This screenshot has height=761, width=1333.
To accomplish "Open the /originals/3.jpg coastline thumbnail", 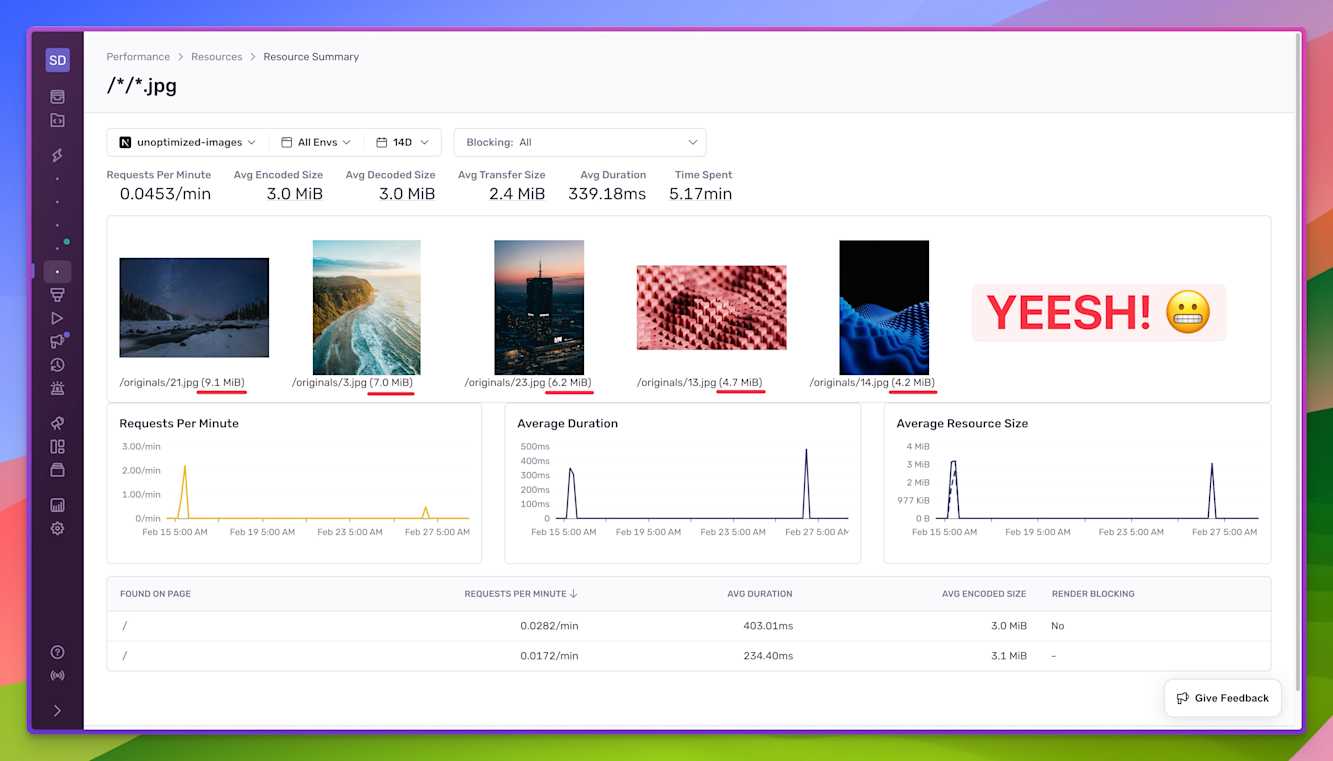I will point(366,307).
